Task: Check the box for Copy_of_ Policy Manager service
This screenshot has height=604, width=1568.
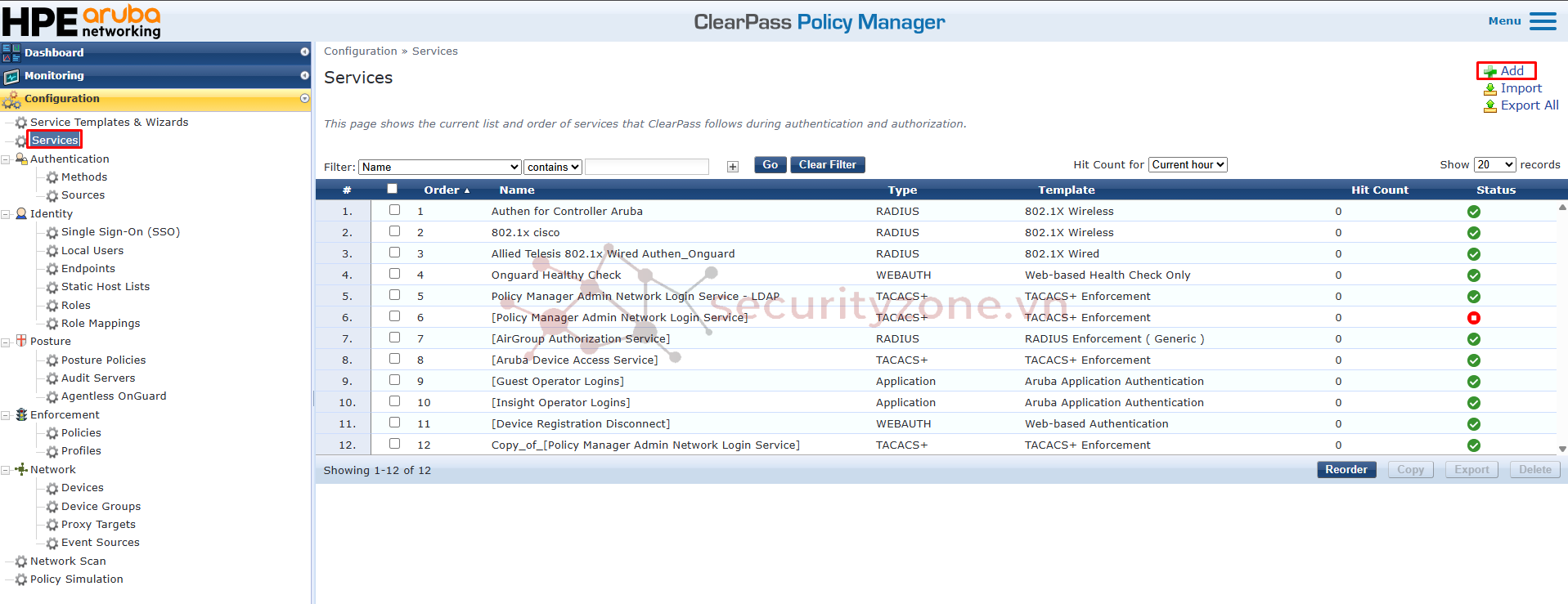Action: point(394,444)
